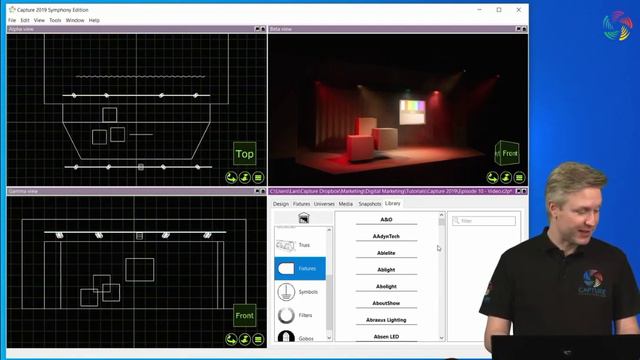Switch to the Fixtures tab
This screenshot has height=360, width=640.
click(x=301, y=204)
